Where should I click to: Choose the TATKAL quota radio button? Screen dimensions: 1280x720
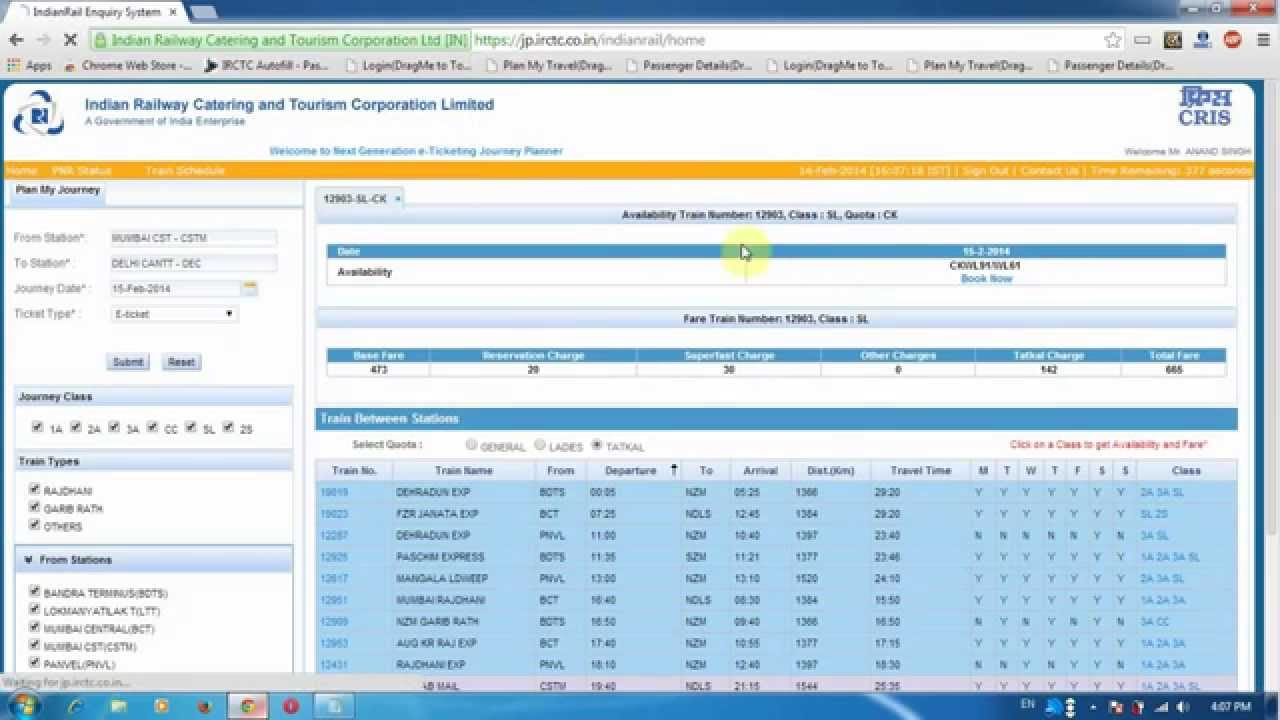pyautogui.click(x=597, y=445)
